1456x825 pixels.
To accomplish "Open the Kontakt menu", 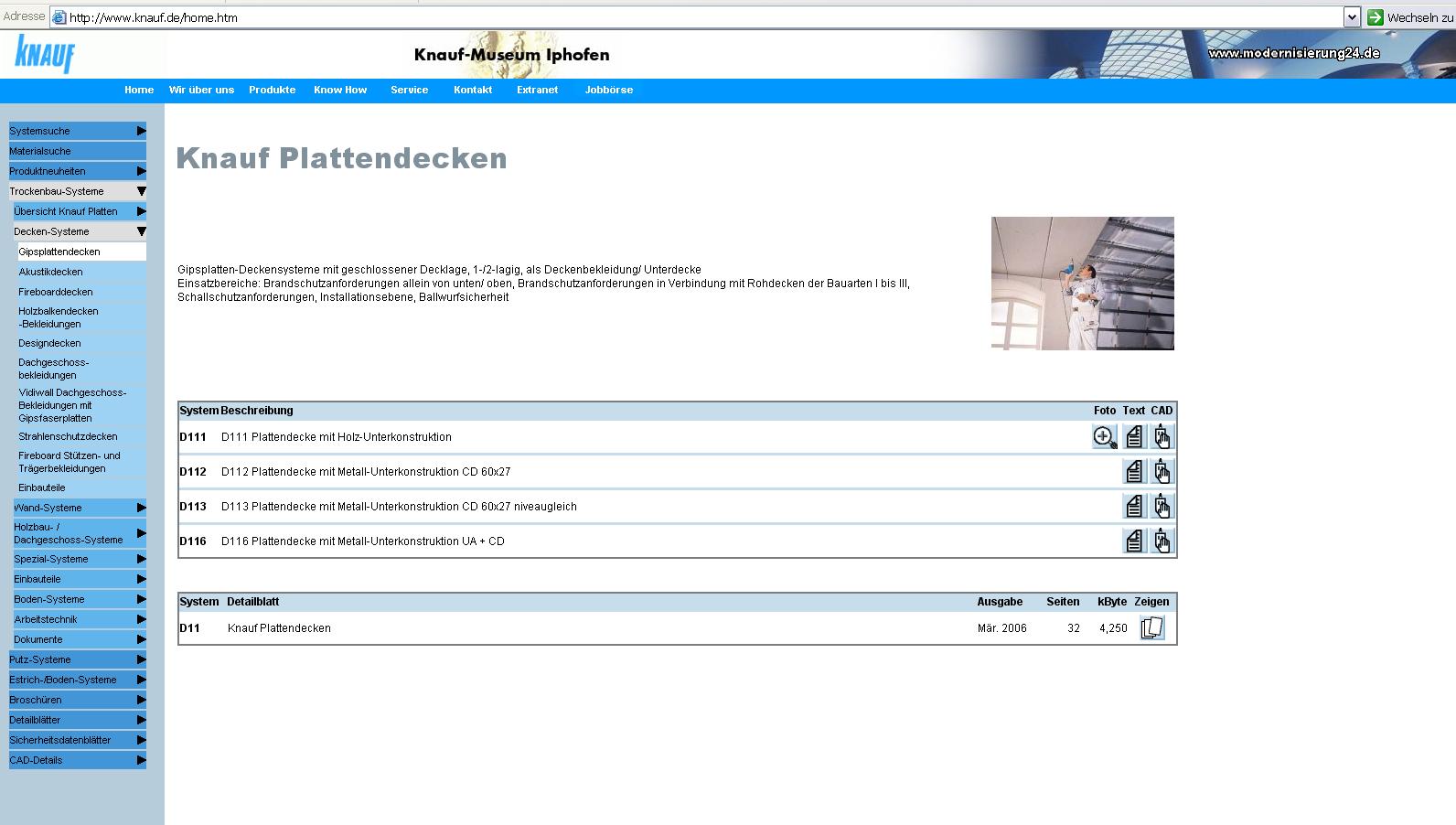I will click(x=473, y=90).
